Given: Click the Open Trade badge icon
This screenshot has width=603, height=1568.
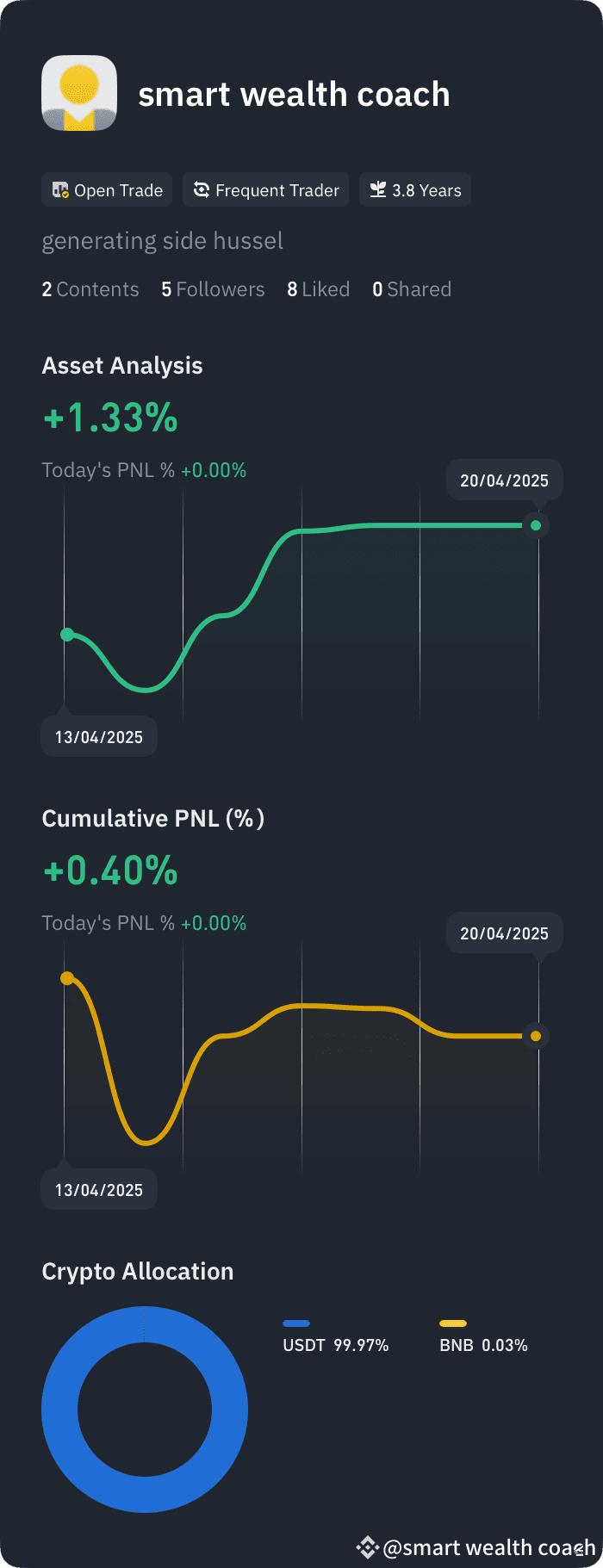Looking at the screenshot, I should 60,190.
